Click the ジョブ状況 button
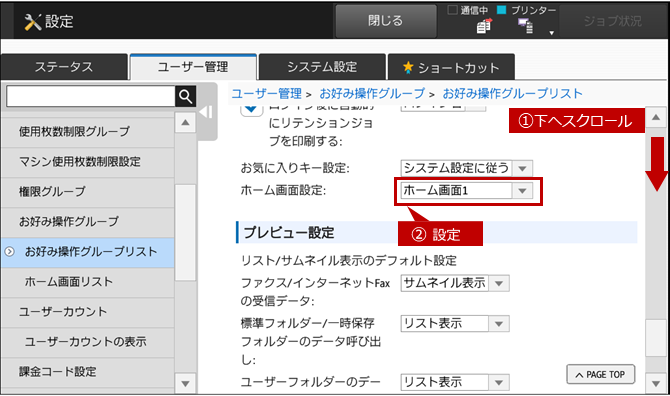This screenshot has width=670, height=396. [612, 21]
